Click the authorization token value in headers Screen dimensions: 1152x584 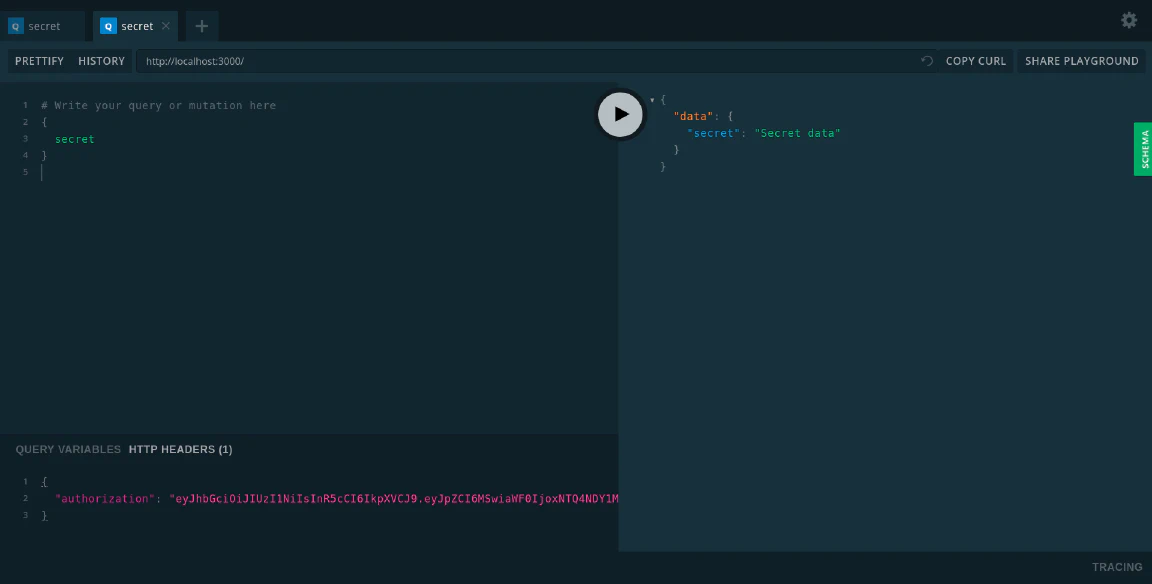click(394, 499)
